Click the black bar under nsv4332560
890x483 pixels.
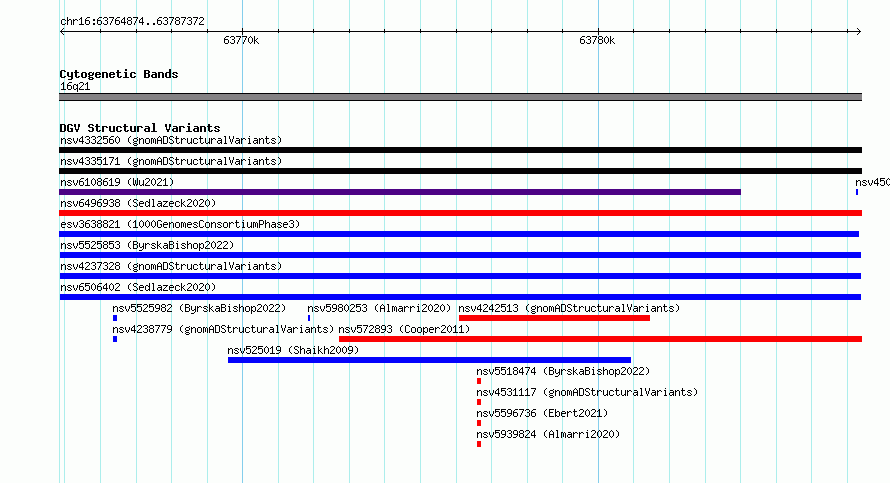coord(460,150)
